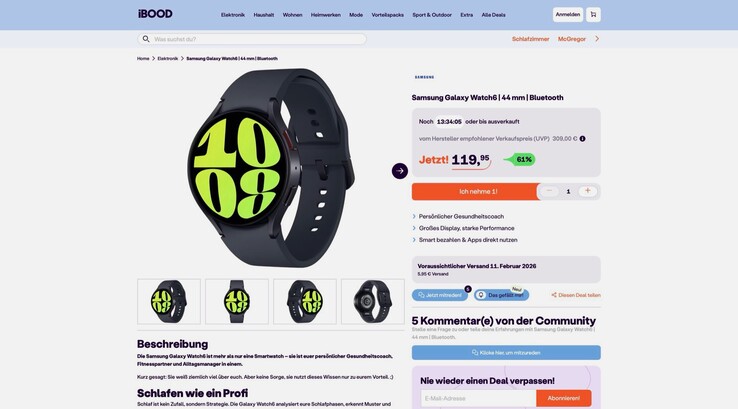The image size is (738, 409).
Task: Select the Alle Deals menu item
Action: pyautogui.click(x=493, y=15)
